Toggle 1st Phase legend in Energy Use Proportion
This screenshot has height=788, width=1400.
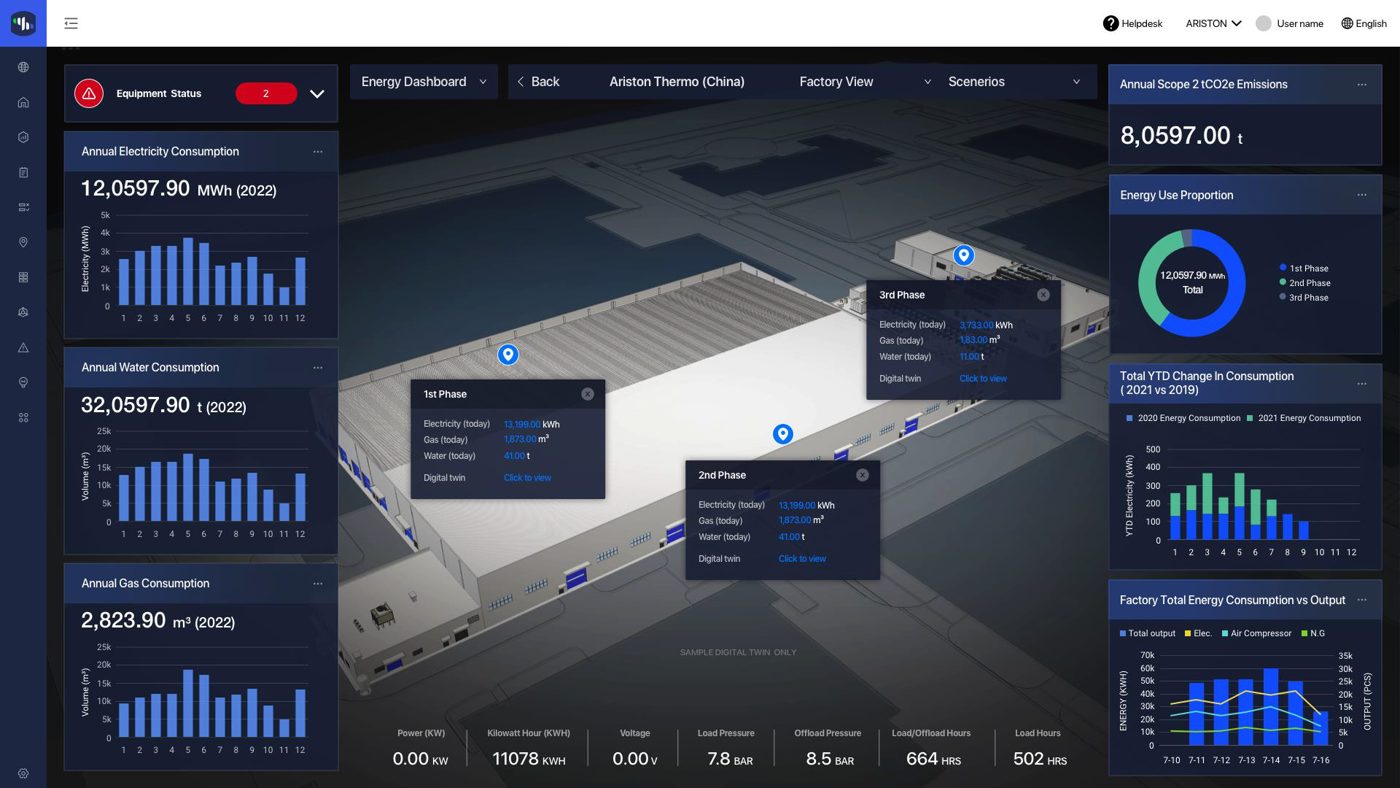1303,268
